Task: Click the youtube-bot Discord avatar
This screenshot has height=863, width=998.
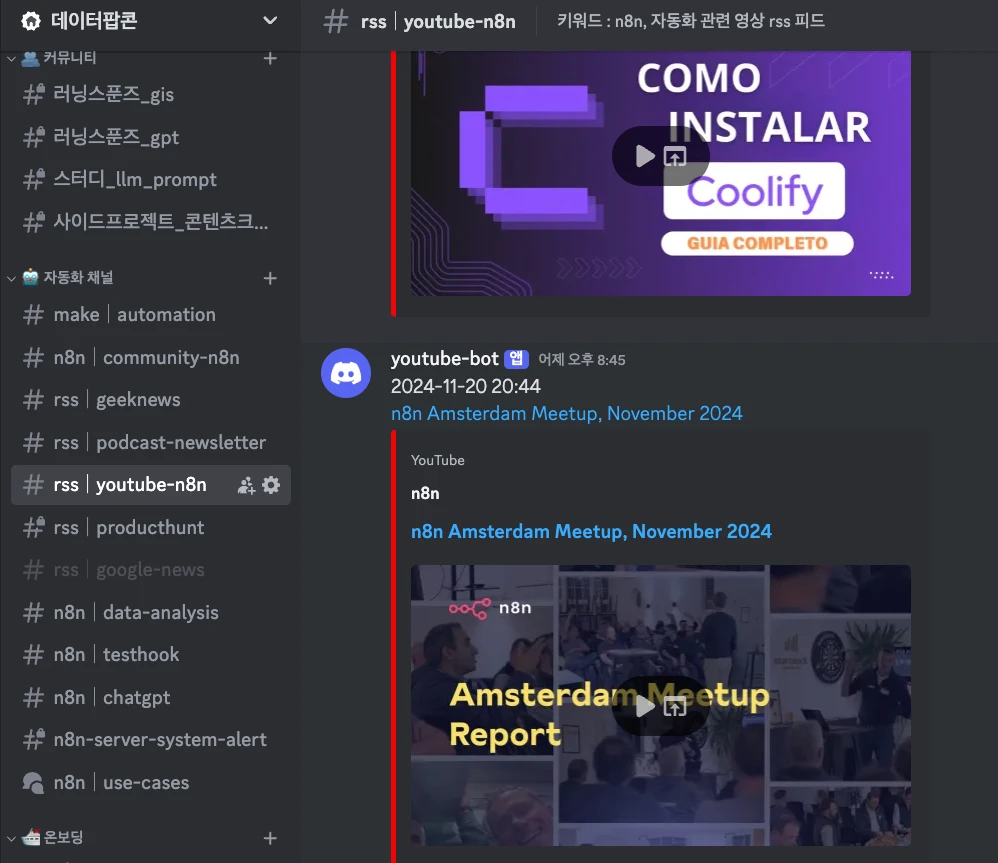Action: [346, 373]
